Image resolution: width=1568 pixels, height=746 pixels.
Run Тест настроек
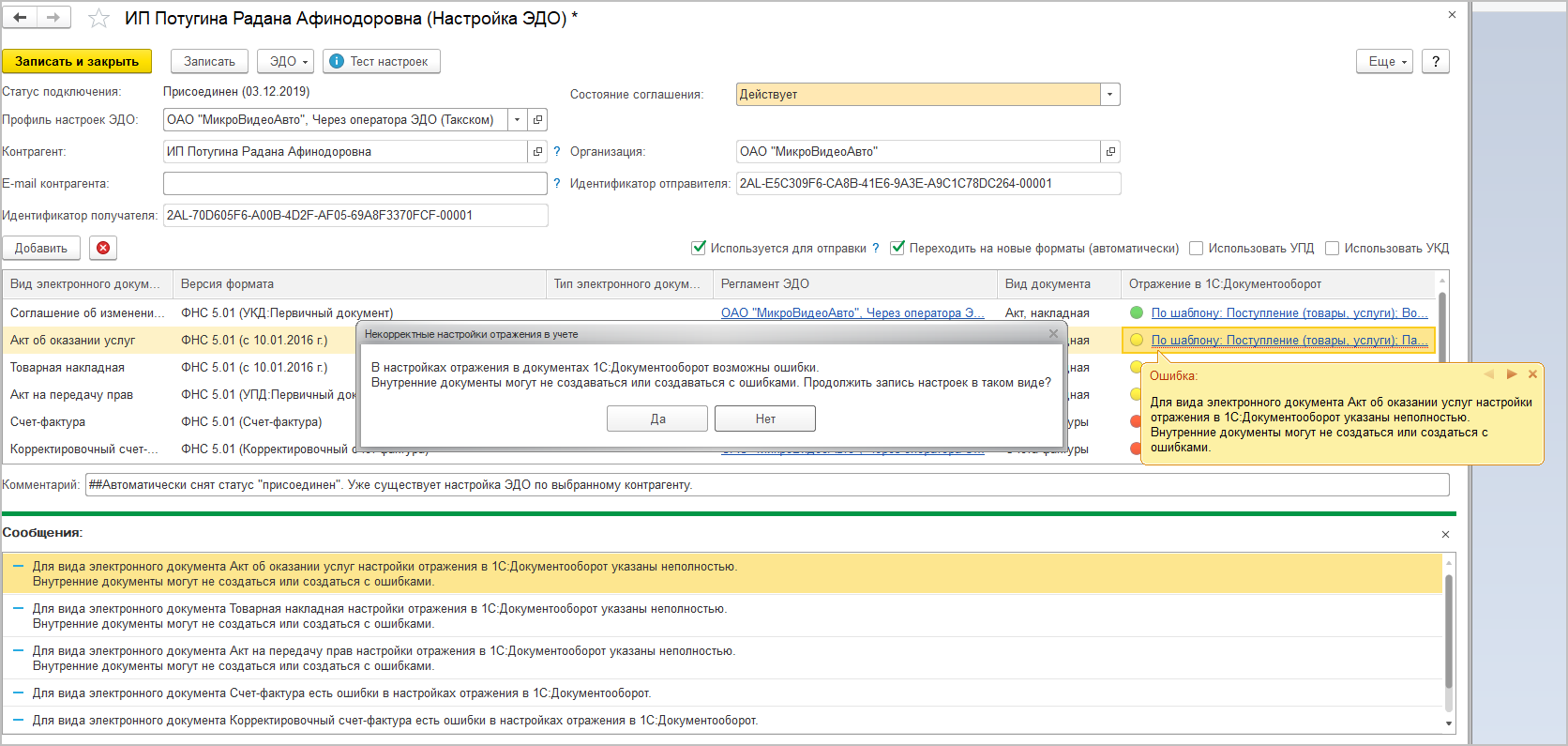(382, 61)
